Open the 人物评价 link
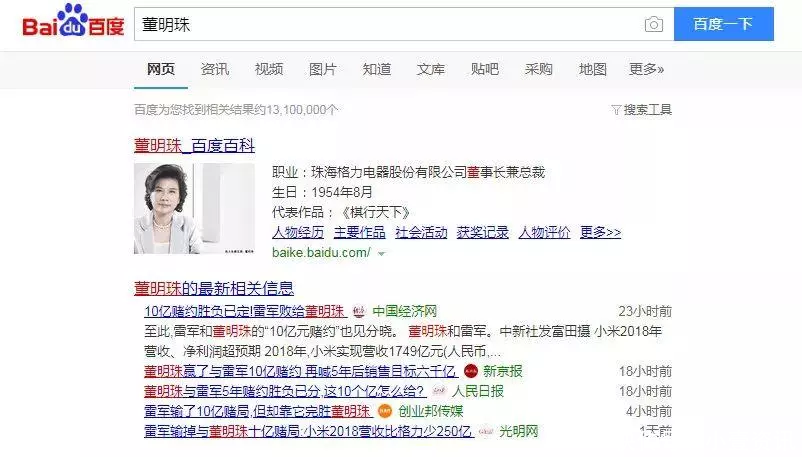The width and height of the screenshot is (802, 457). tap(544, 232)
